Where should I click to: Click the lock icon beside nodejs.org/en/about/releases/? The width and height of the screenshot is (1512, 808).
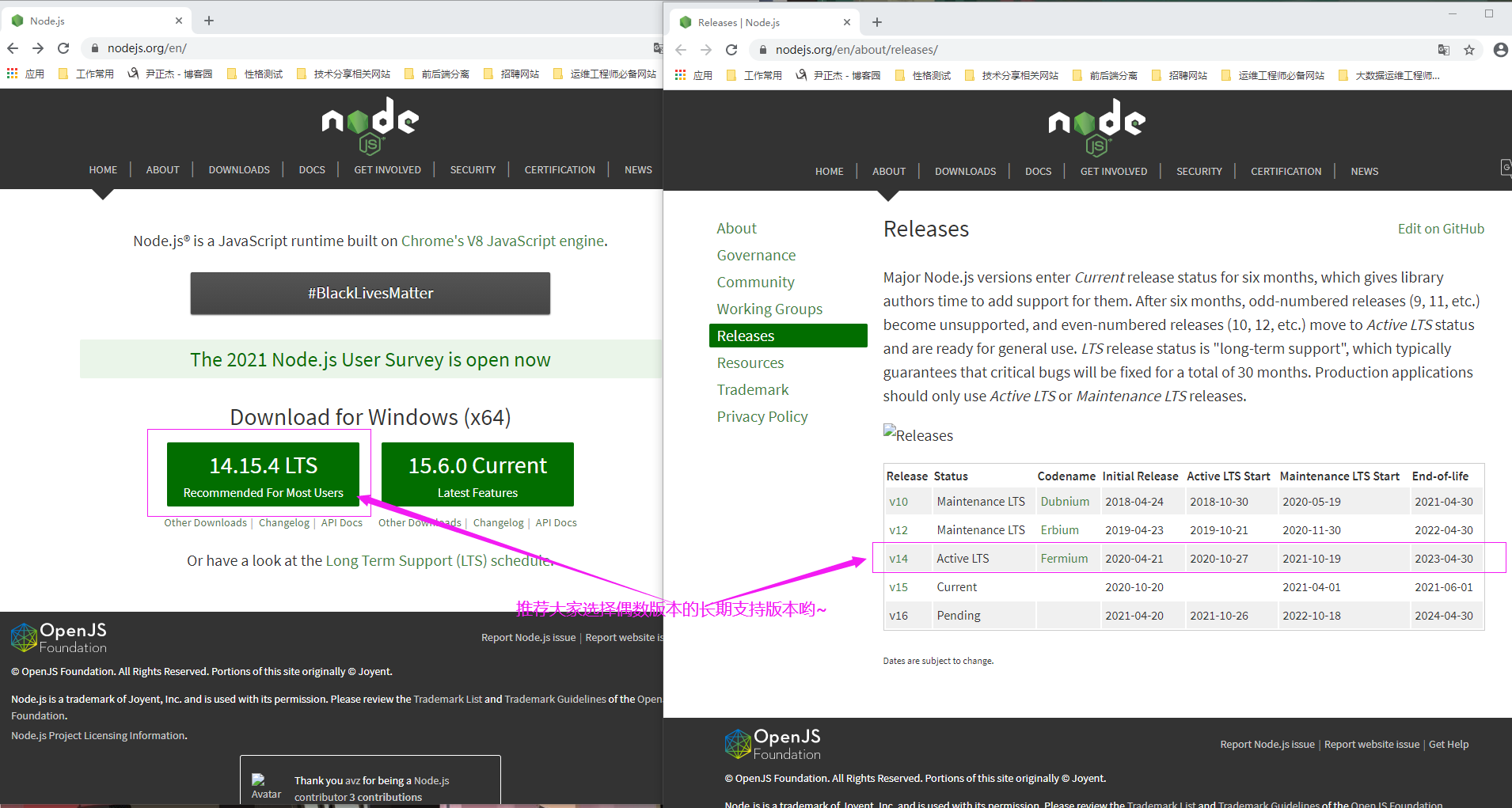762,50
